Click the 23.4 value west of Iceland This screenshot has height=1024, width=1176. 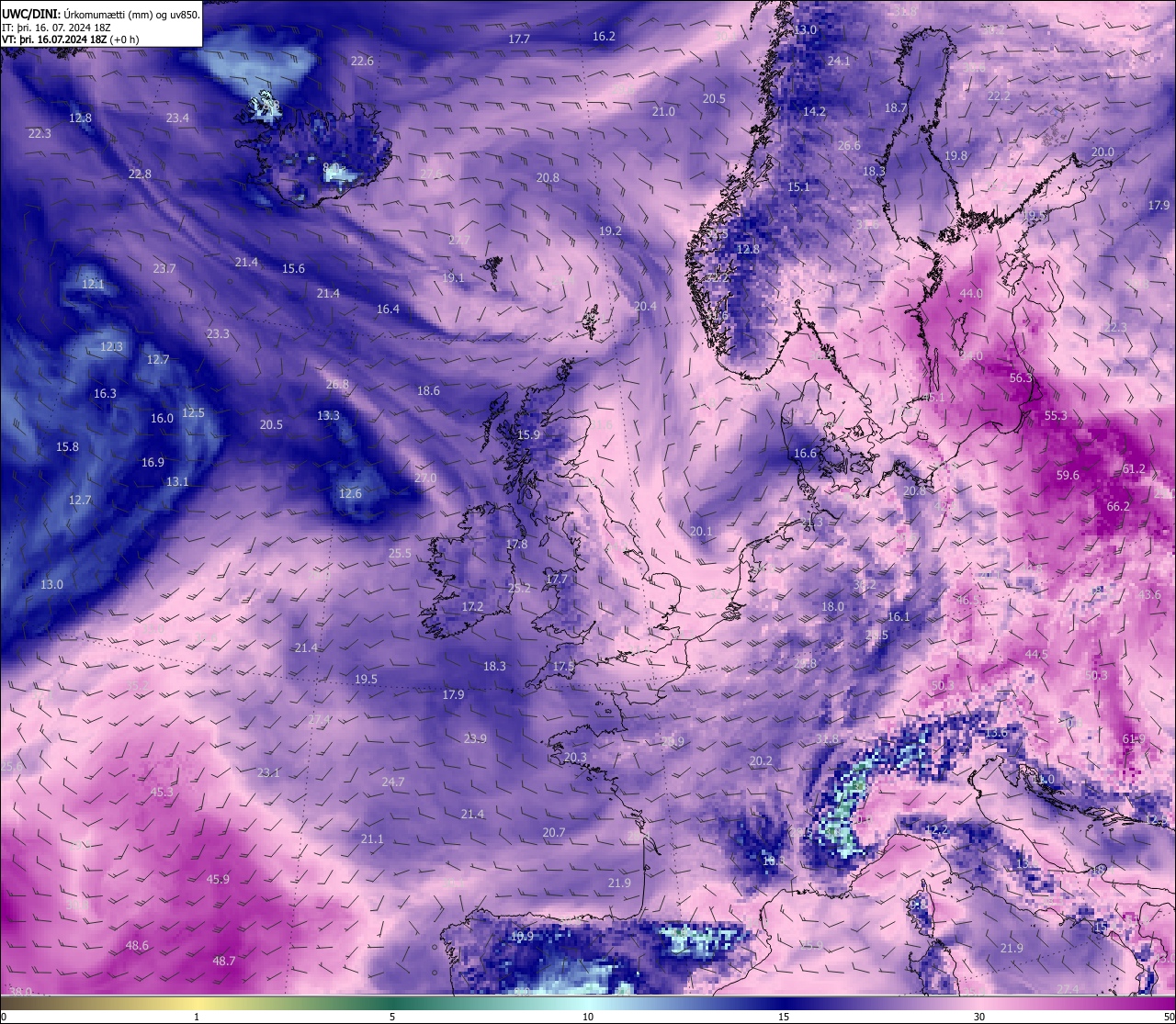177,118
